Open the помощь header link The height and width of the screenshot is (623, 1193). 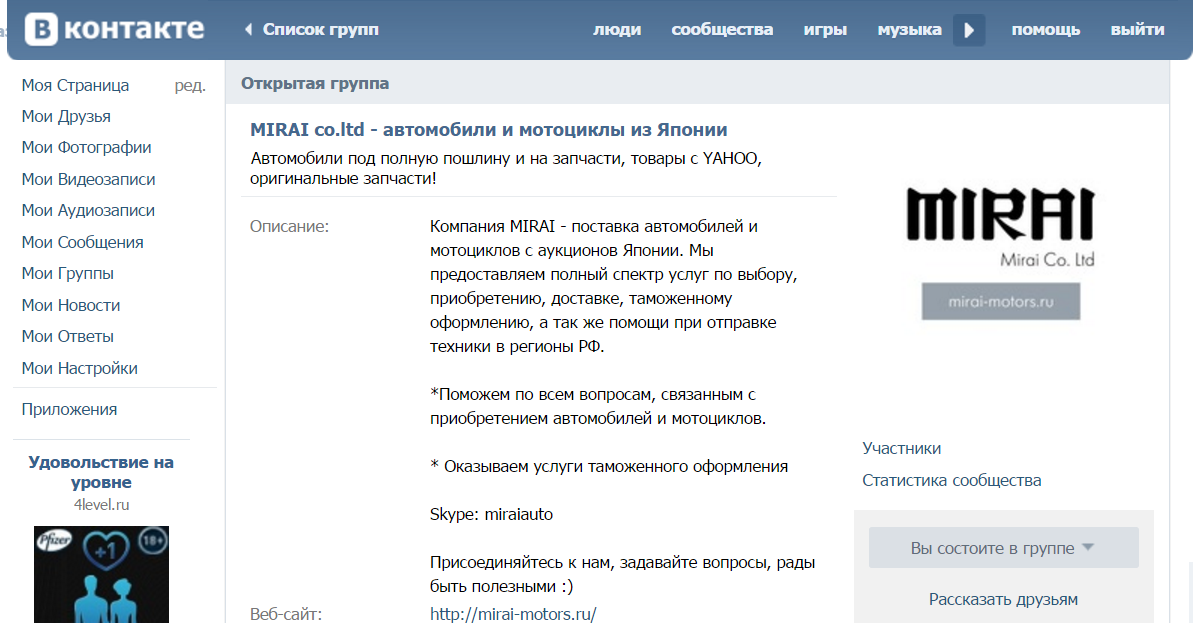(x=1045, y=30)
